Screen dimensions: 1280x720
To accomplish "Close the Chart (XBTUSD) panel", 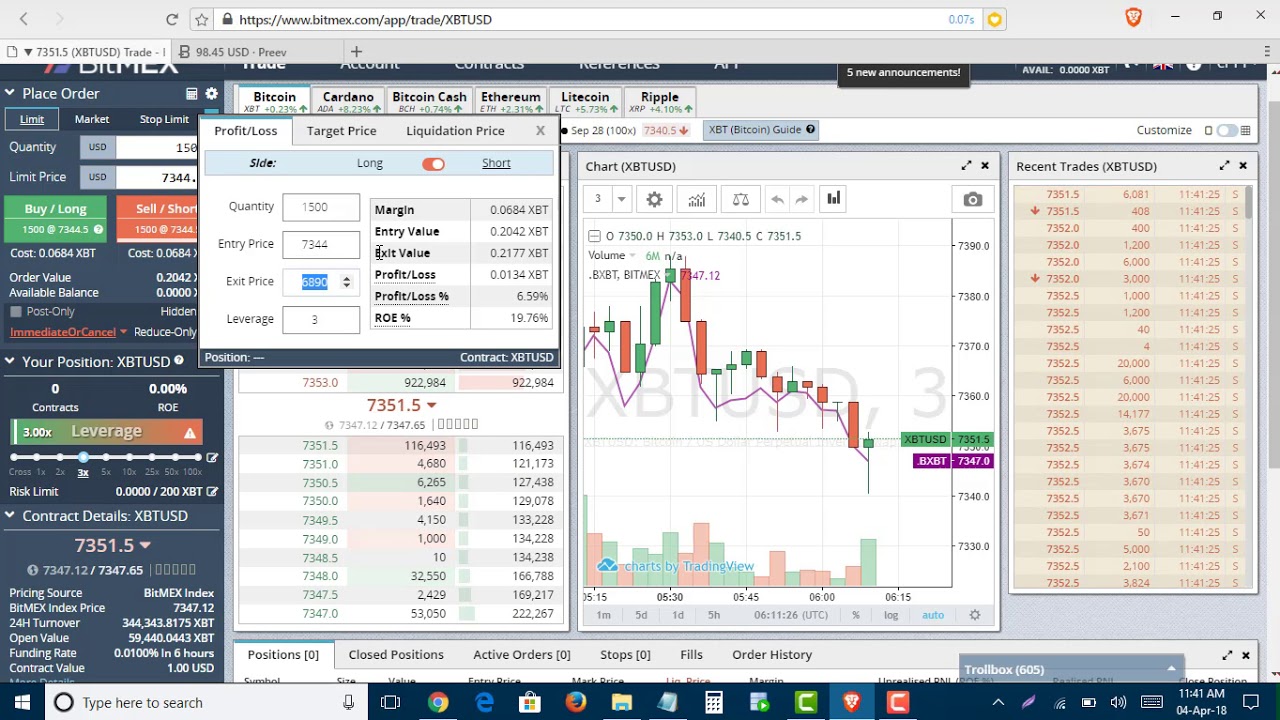I will click(984, 166).
